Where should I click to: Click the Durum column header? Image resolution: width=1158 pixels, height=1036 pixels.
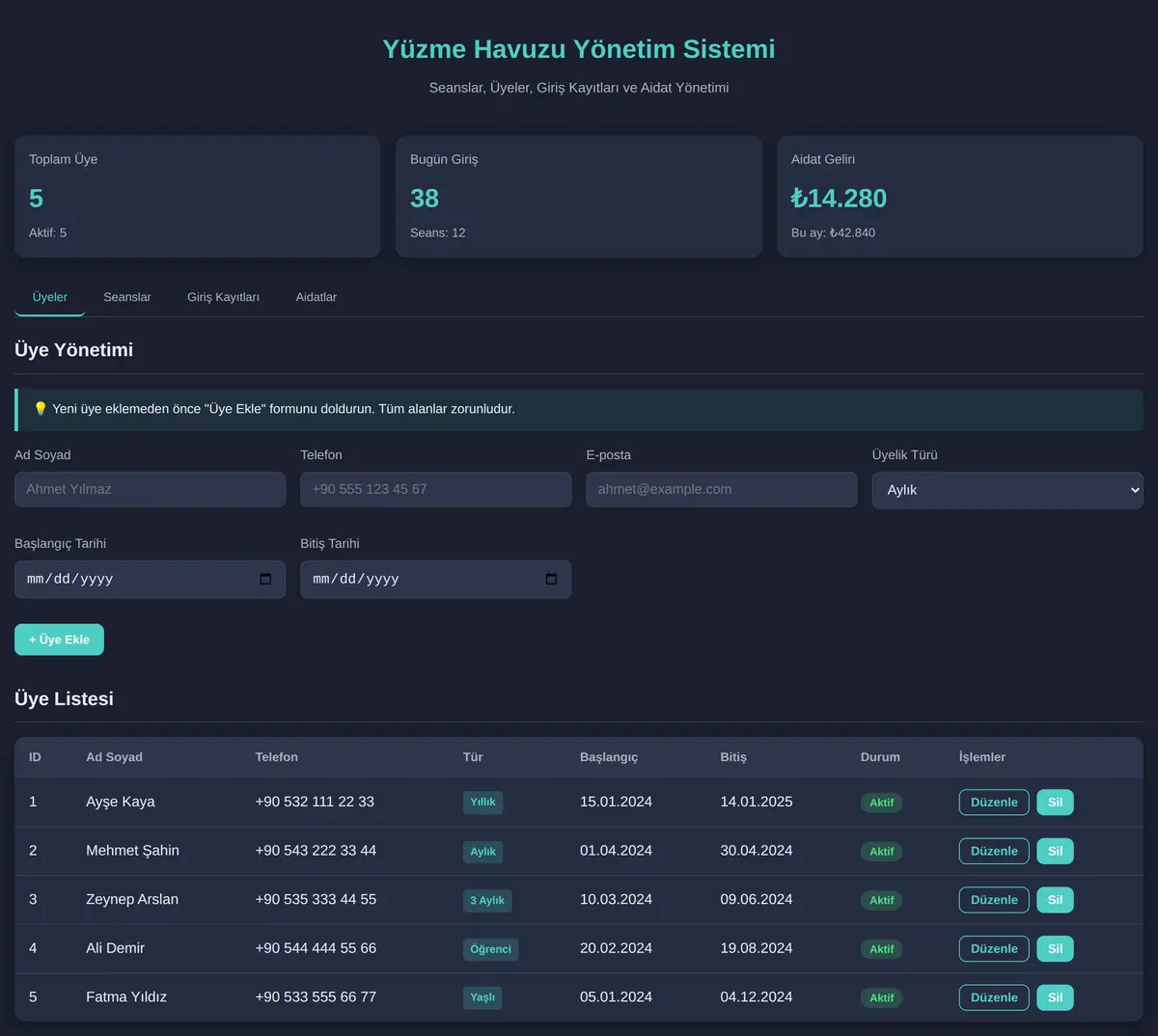click(x=880, y=757)
